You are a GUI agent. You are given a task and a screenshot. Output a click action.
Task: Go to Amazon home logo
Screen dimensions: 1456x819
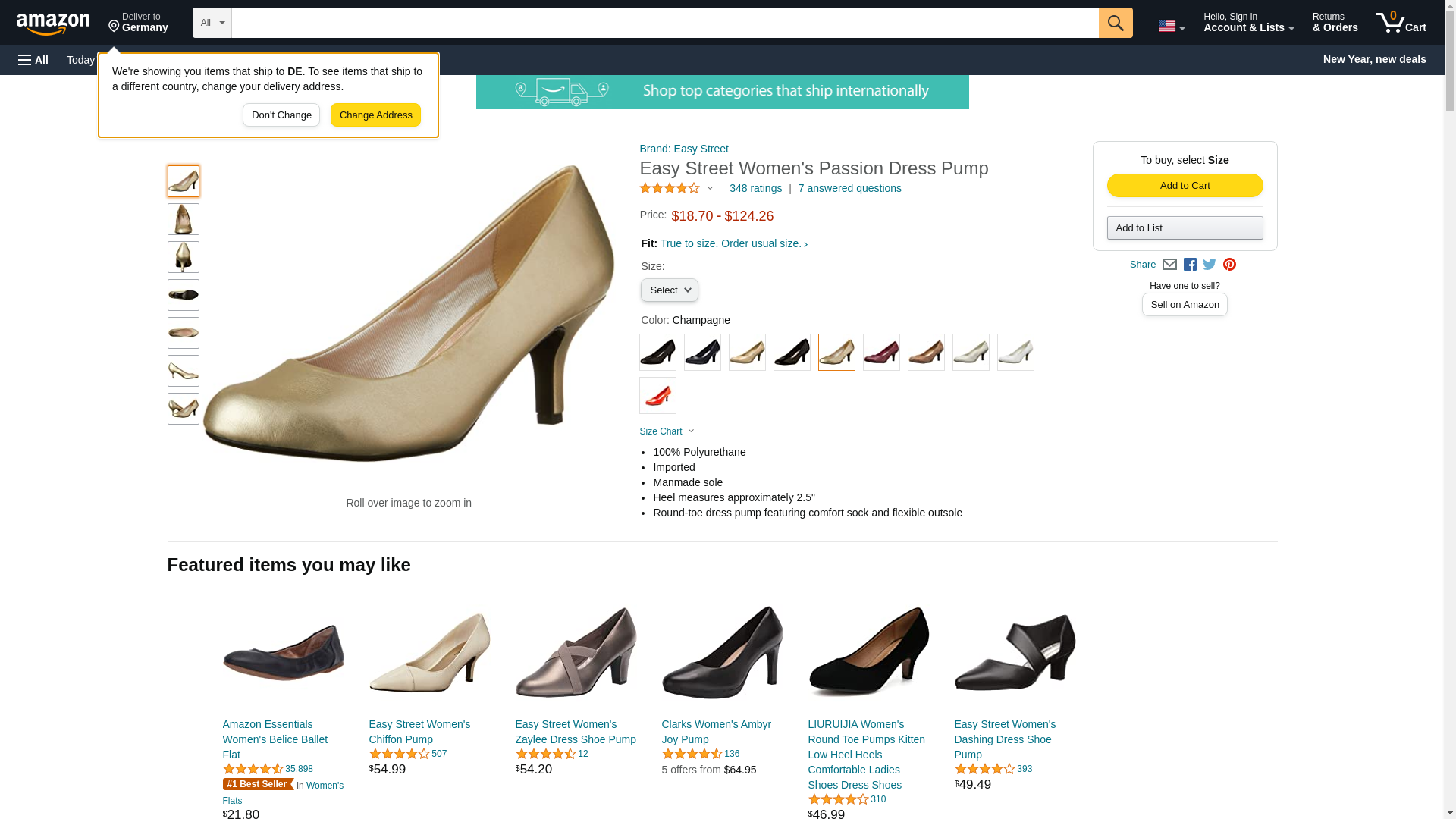tap(53, 24)
